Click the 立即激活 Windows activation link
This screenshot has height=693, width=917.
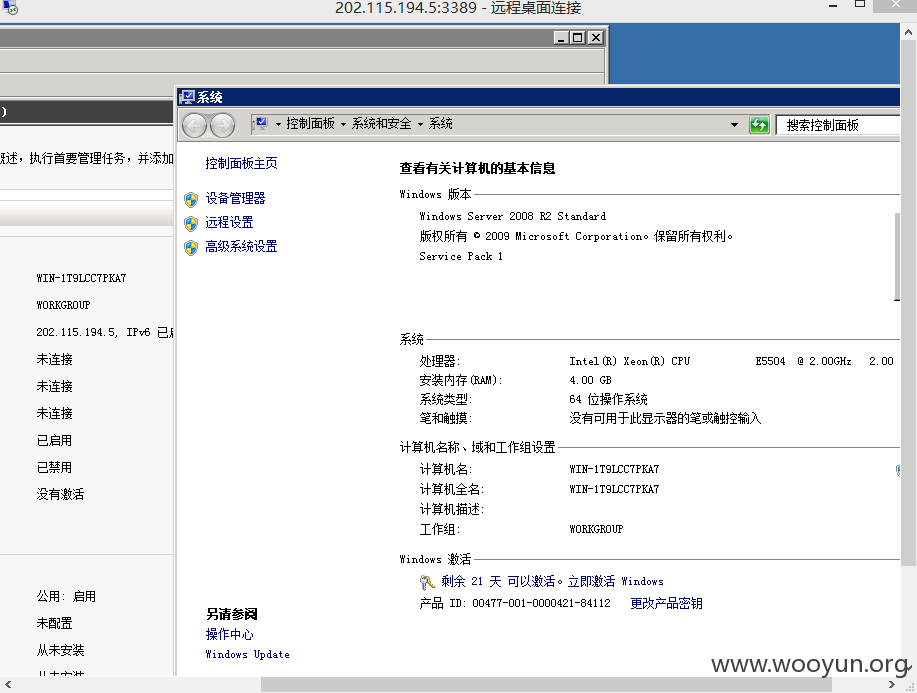point(615,581)
